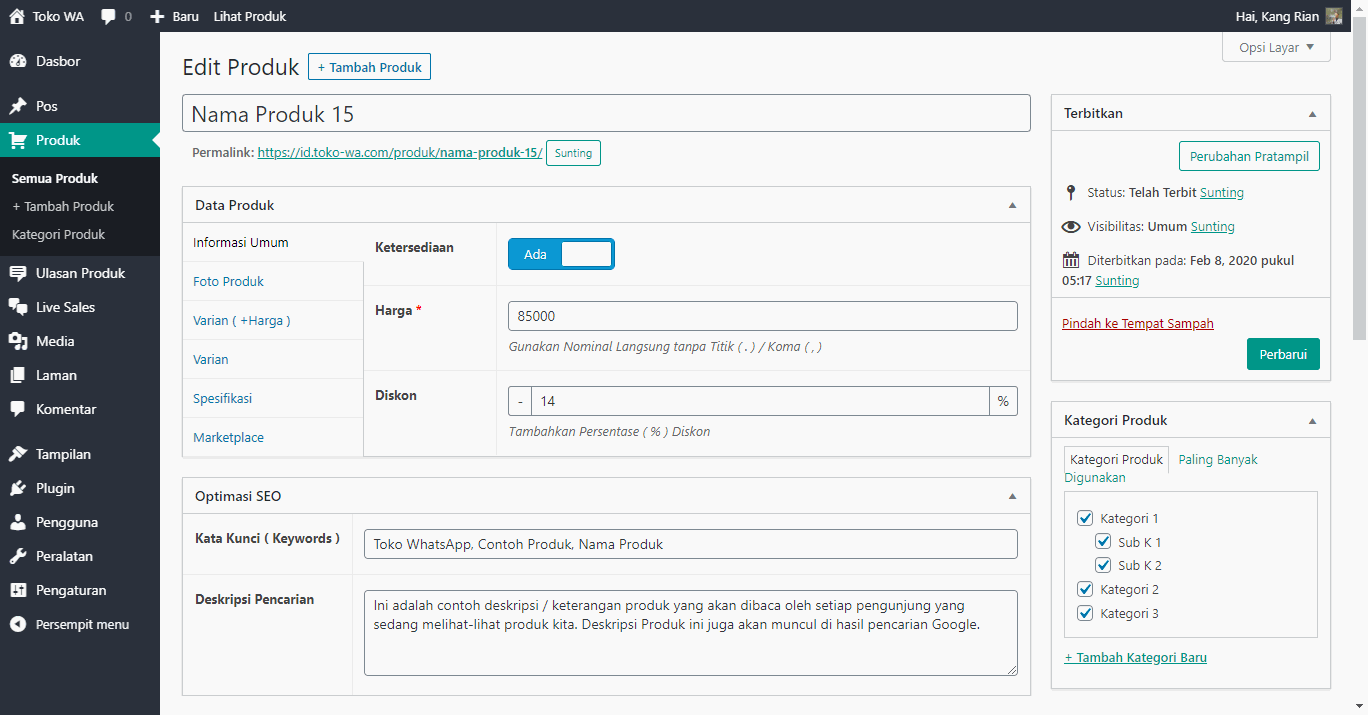Collapse sidebar with Persempit menu
The image size is (1368, 715).
click(x=70, y=624)
